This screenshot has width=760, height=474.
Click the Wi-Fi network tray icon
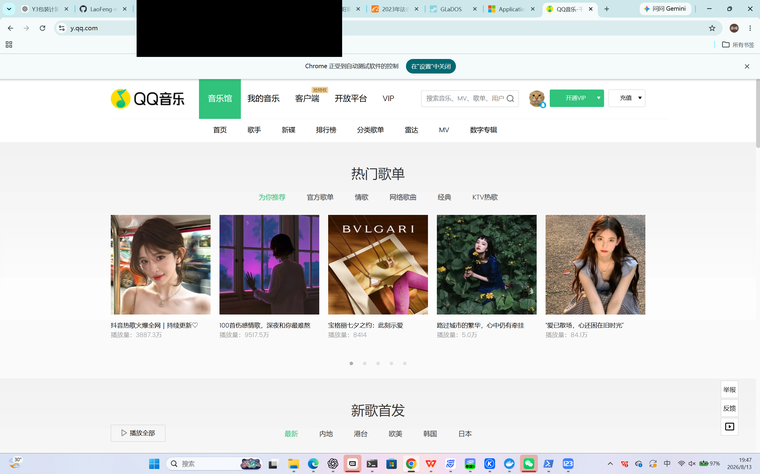[681, 464]
